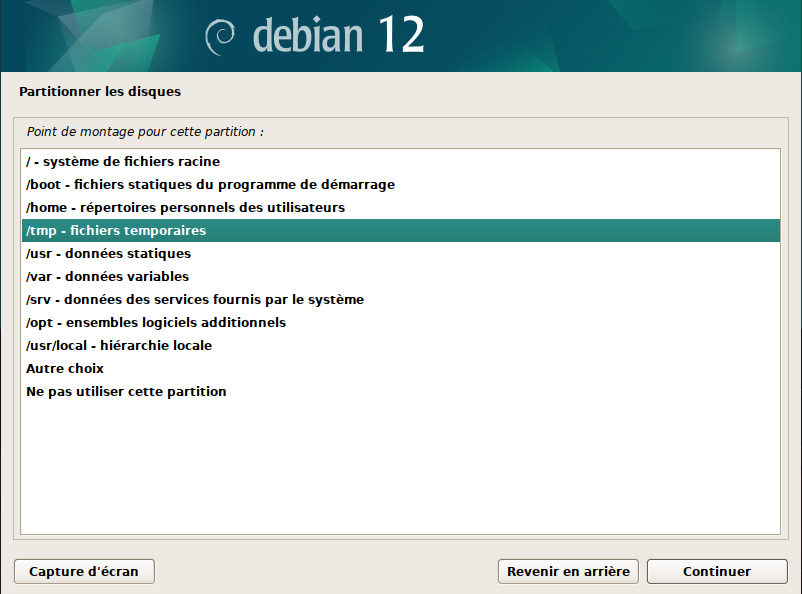The height and width of the screenshot is (594, 802).
Task: Pick /opt ensembles logiciels additionnels
Action: pyautogui.click(x=401, y=323)
